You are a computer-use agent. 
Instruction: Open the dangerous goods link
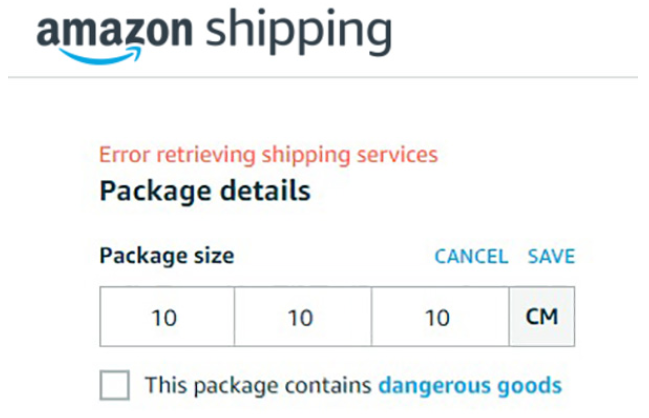coord(470,385)
